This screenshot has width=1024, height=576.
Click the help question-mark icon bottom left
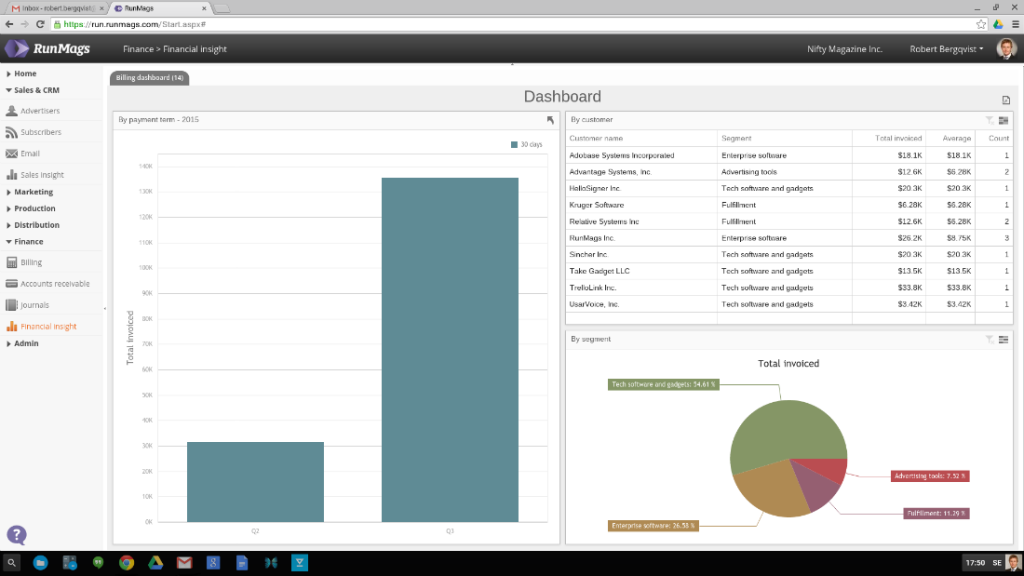point(17,534)
